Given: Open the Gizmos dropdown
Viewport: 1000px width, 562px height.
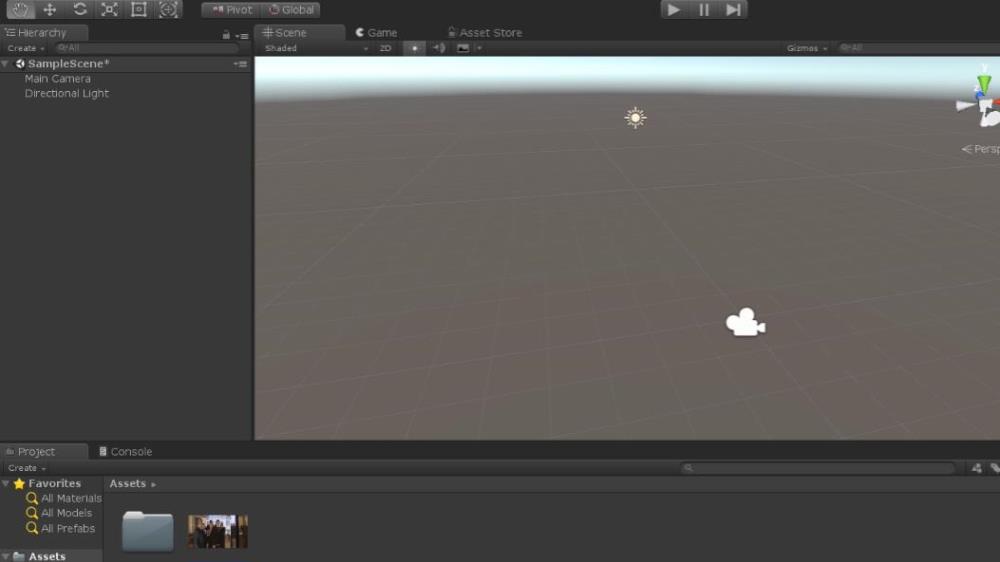Looking at the screenshot, I should coord(807,48).
